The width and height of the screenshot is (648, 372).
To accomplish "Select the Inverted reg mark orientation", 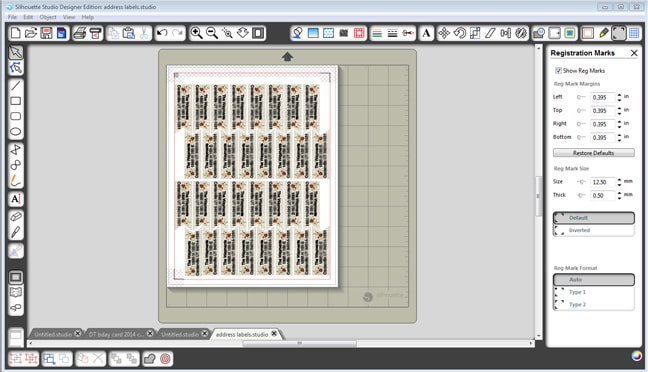I will pos(593,230).
